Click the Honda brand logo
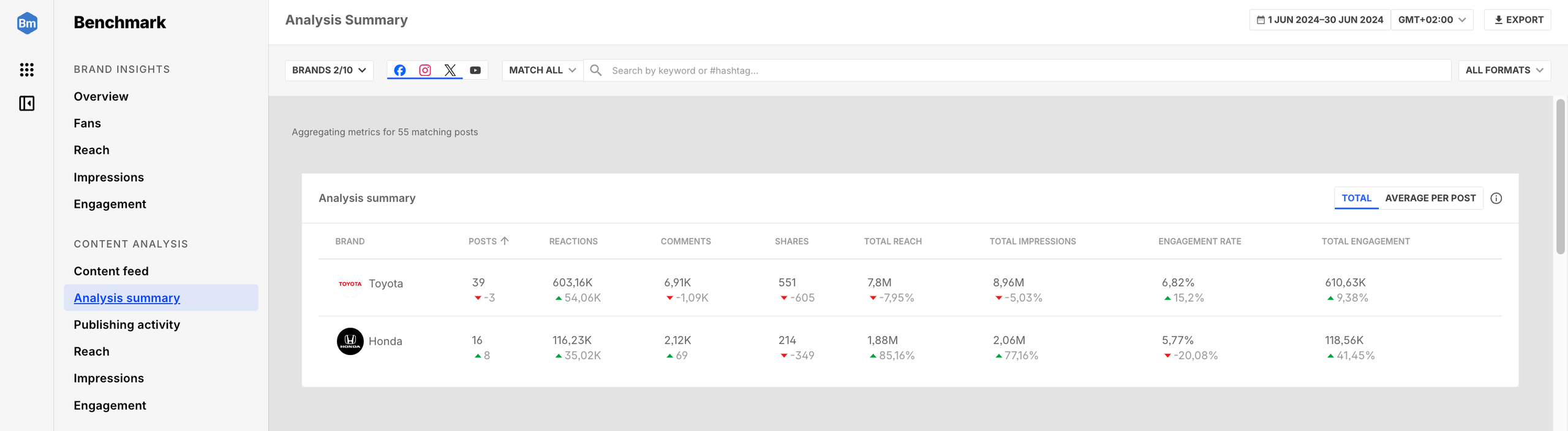 pyautogui.click(x=350, y=341)
